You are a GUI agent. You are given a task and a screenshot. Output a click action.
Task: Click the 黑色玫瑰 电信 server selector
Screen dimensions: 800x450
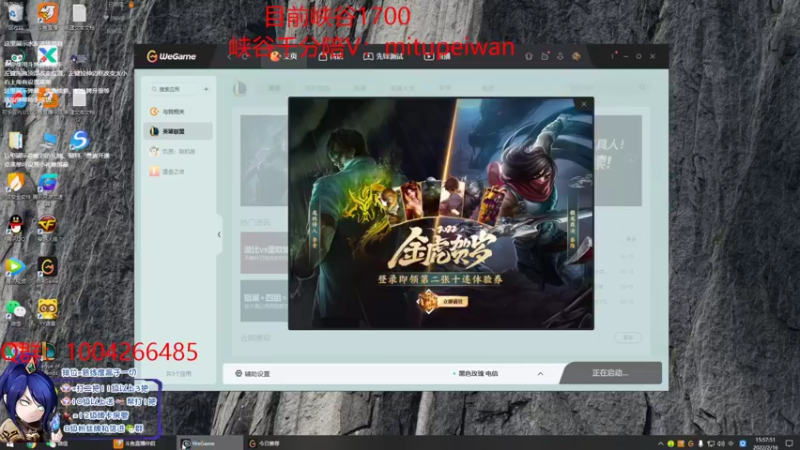pyautogui.click(x=475, y=373)
